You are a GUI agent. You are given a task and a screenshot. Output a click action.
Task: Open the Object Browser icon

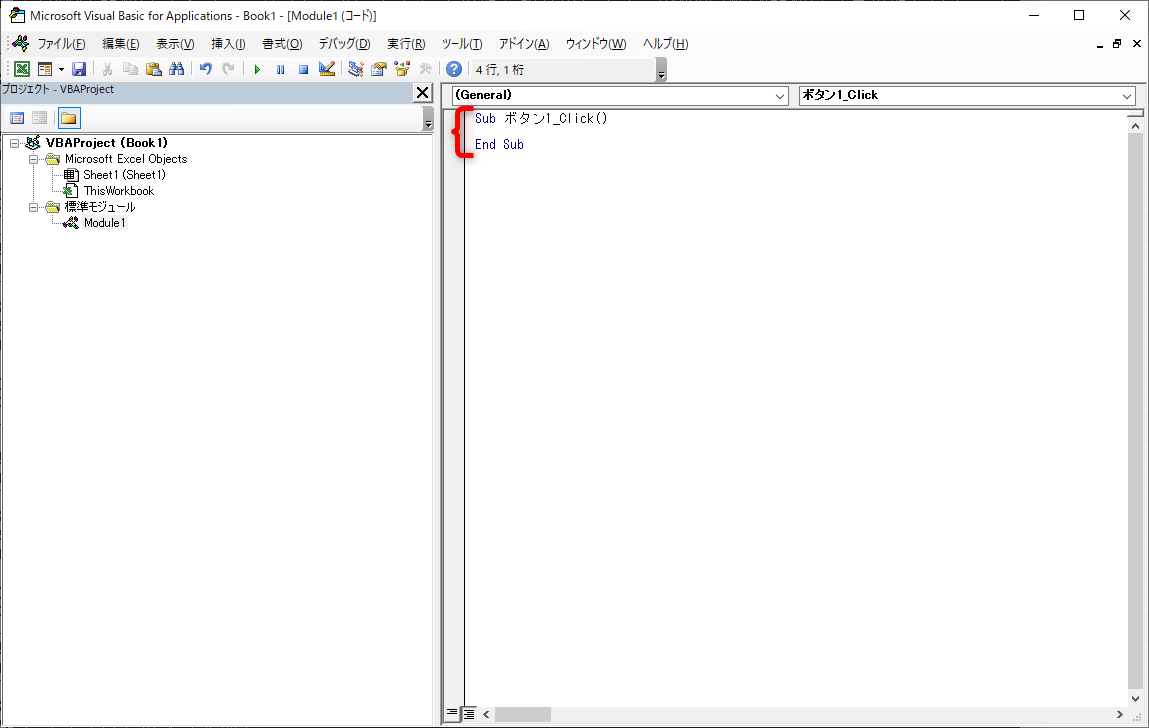point(402,69)
